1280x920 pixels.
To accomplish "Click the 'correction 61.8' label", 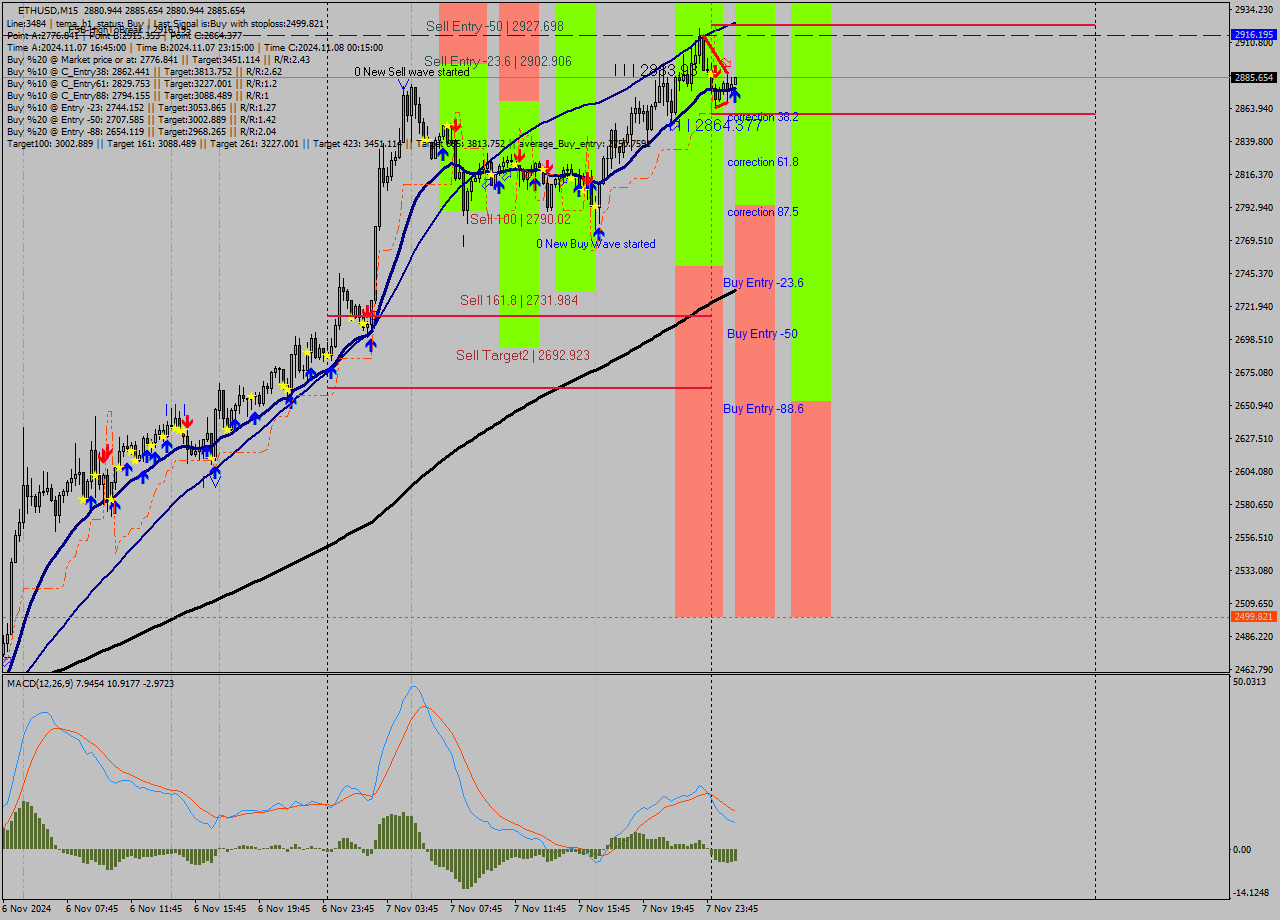I will click(763, 162).
